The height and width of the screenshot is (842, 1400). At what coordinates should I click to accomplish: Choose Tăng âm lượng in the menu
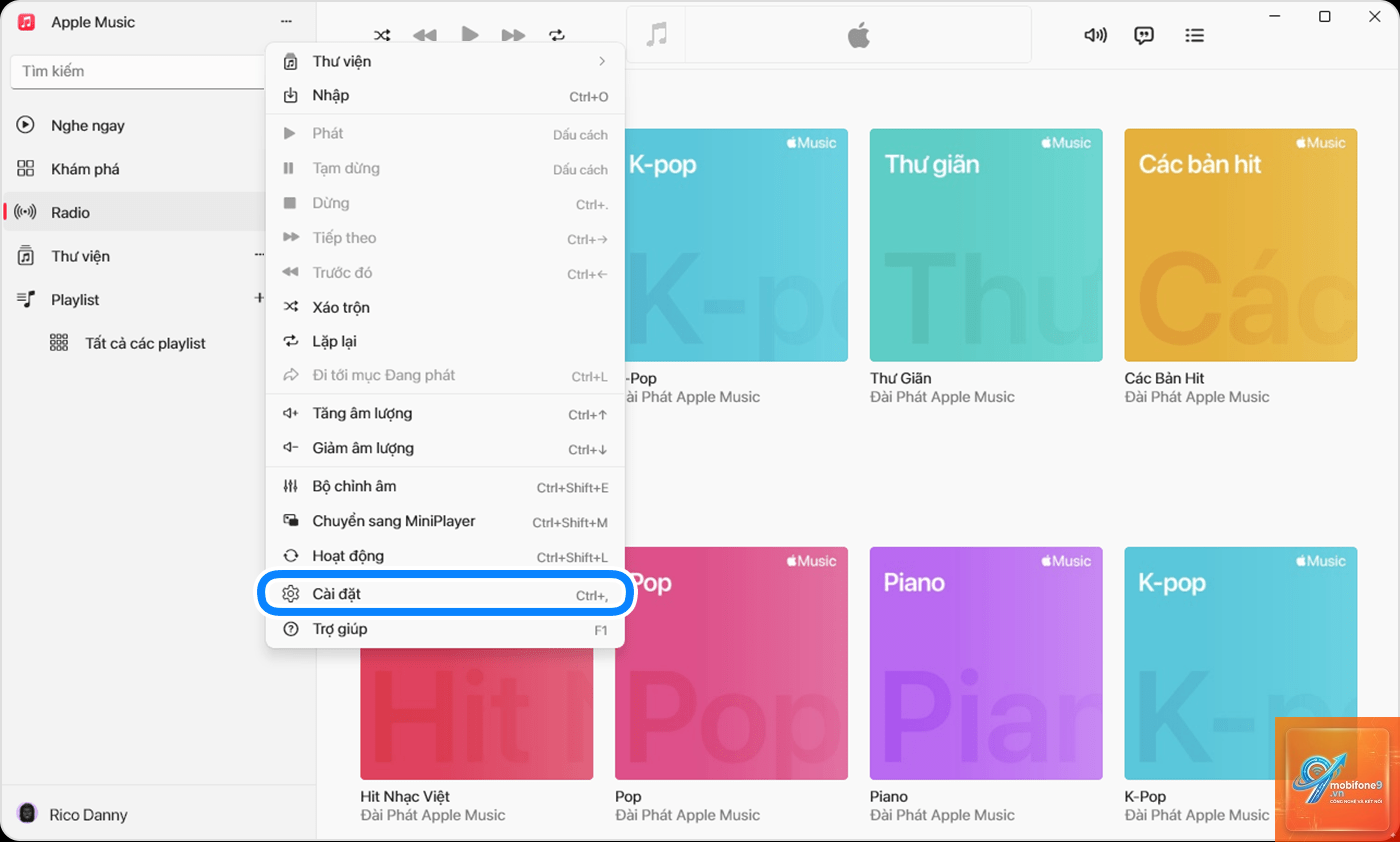(x=445, y=414)
